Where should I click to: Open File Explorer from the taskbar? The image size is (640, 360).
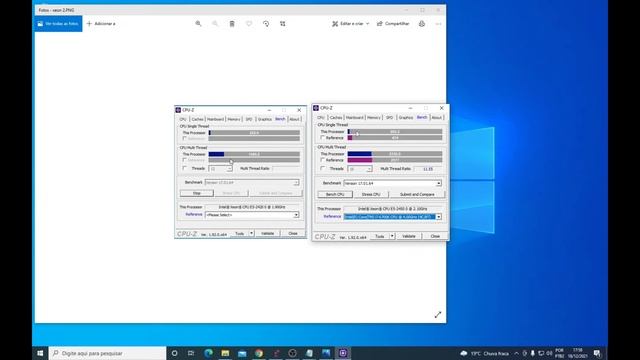click(x=225, y=353)
